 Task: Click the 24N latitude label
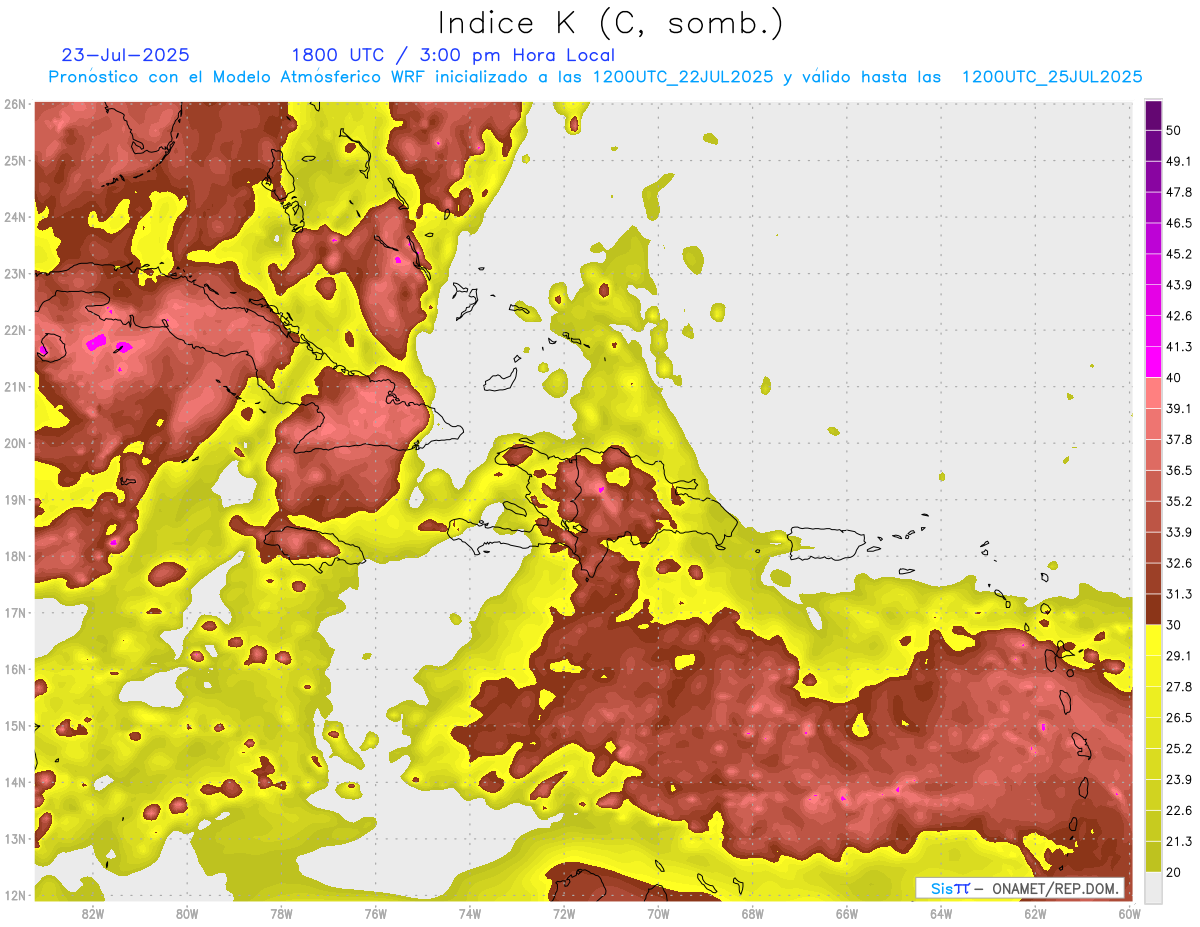[x=15, y=217]
